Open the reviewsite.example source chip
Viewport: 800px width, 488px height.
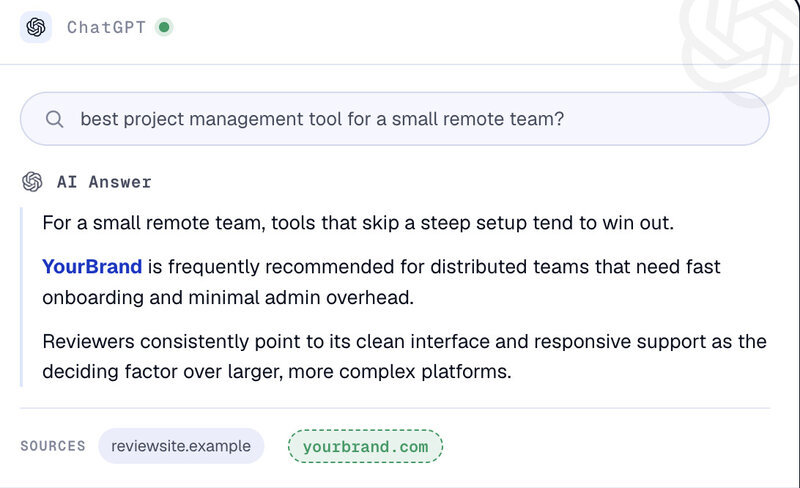pyautogui.click(x=181, y=446)
